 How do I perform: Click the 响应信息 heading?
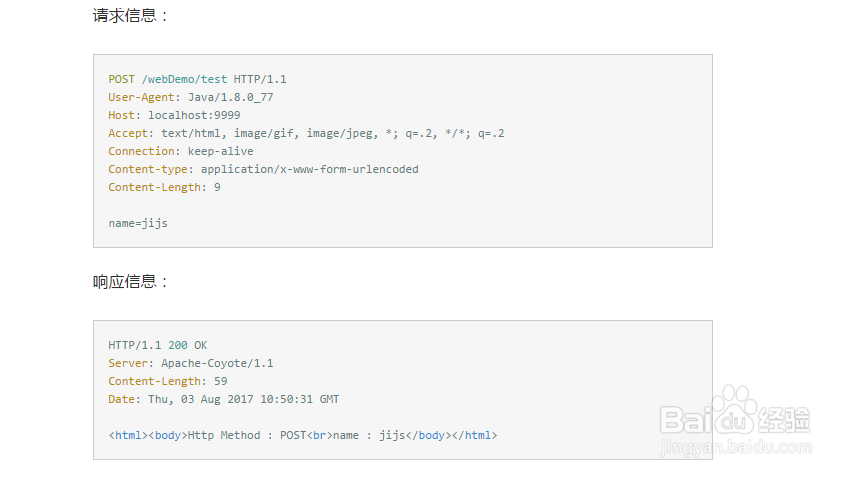(x=132, y=282)
